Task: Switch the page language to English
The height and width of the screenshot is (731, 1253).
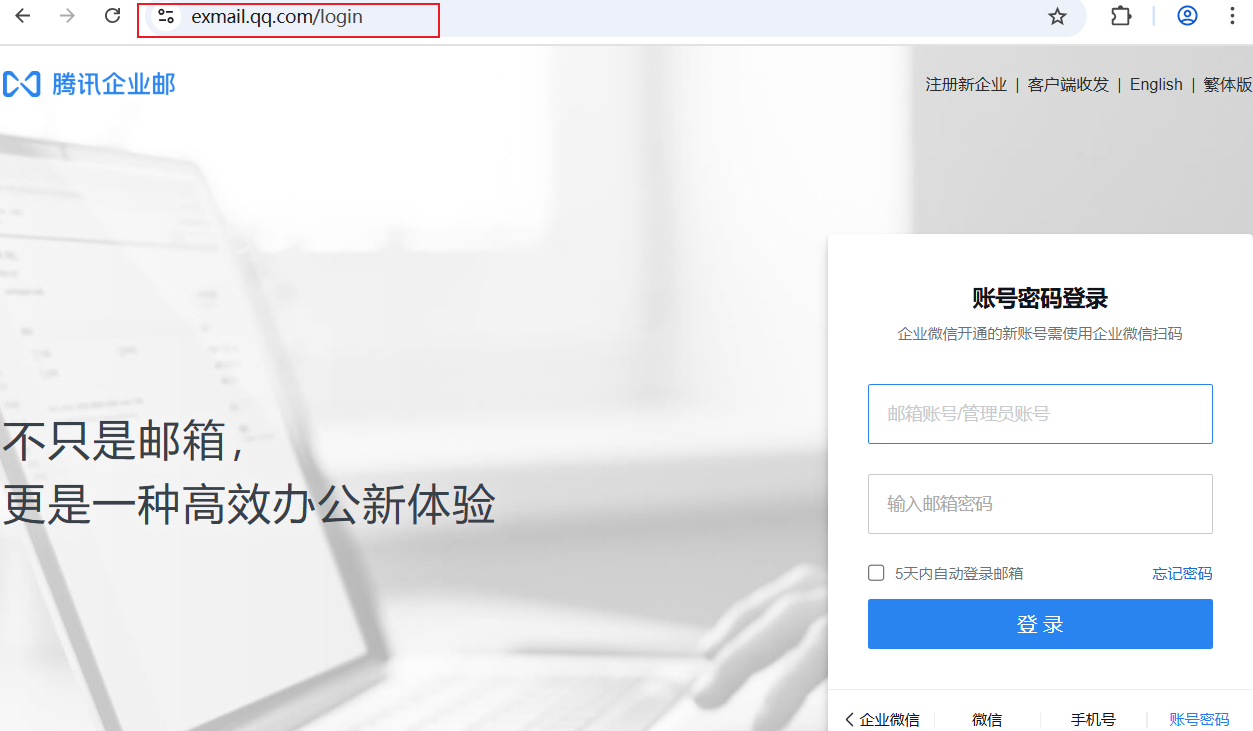Action: point(1155,84)
